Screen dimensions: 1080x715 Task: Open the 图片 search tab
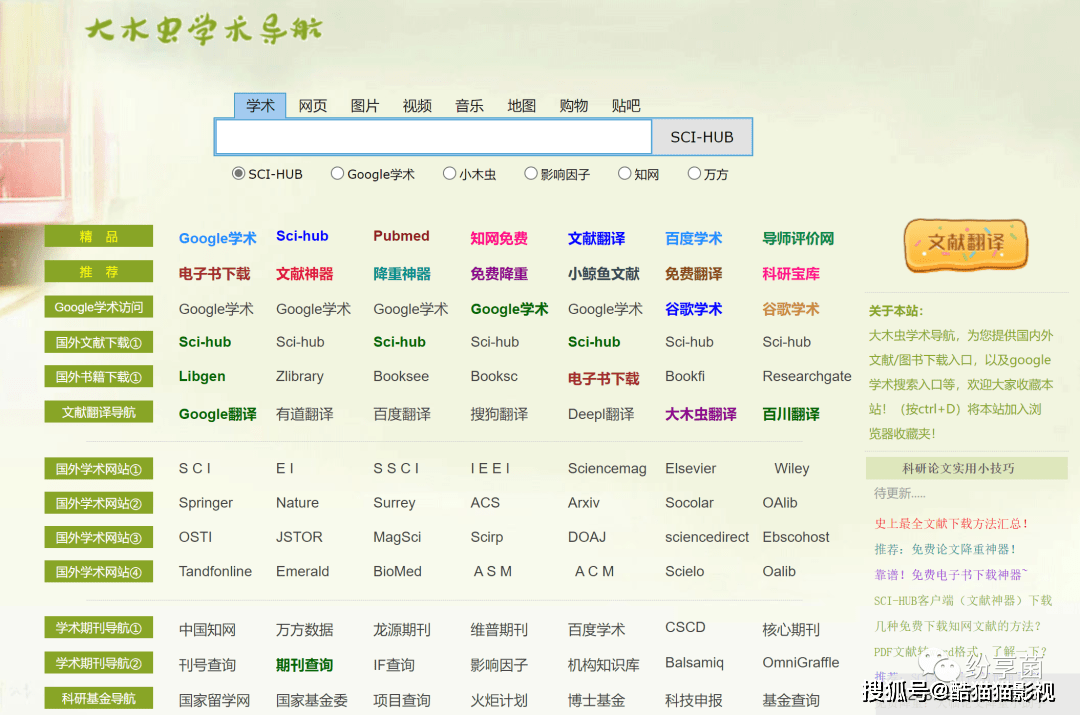tap(365, 106)
